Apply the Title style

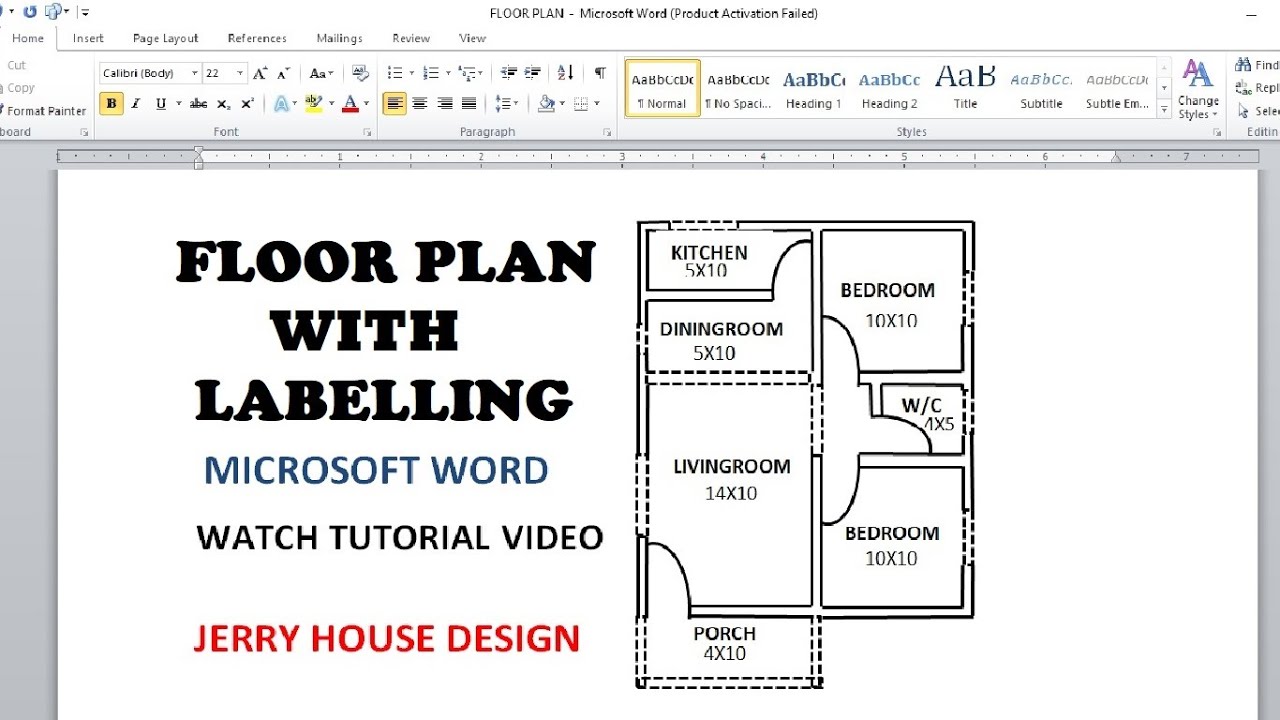click(965, 88)
